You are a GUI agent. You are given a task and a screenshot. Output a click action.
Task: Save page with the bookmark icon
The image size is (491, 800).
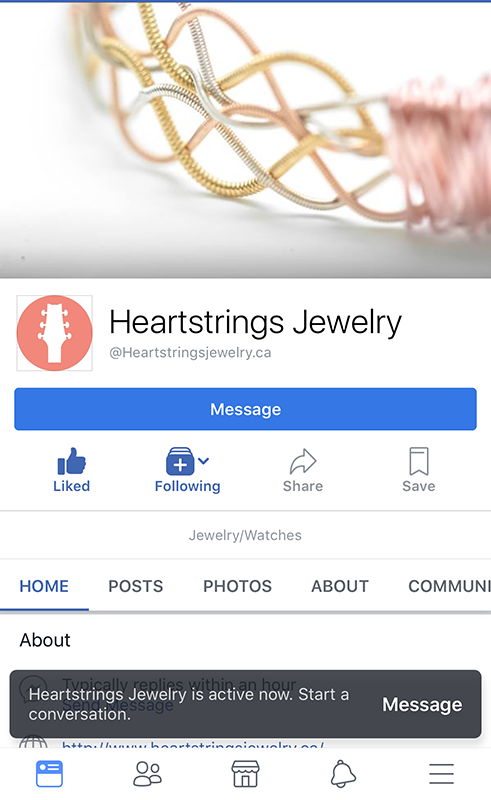419,461
